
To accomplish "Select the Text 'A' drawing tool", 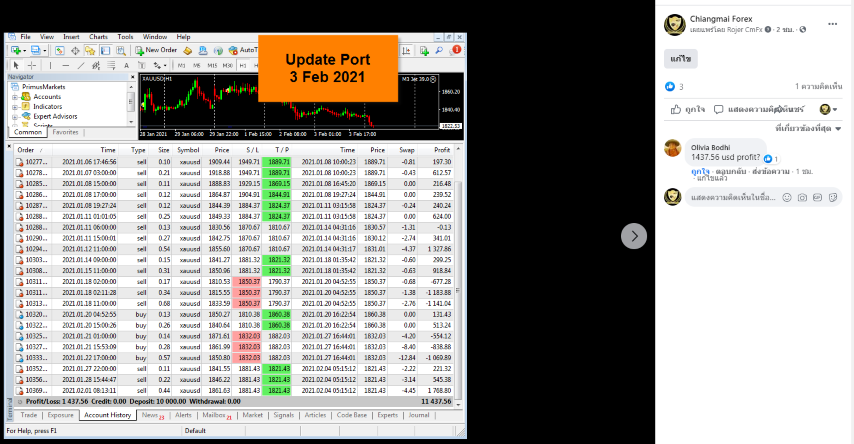I will point(126,65).
